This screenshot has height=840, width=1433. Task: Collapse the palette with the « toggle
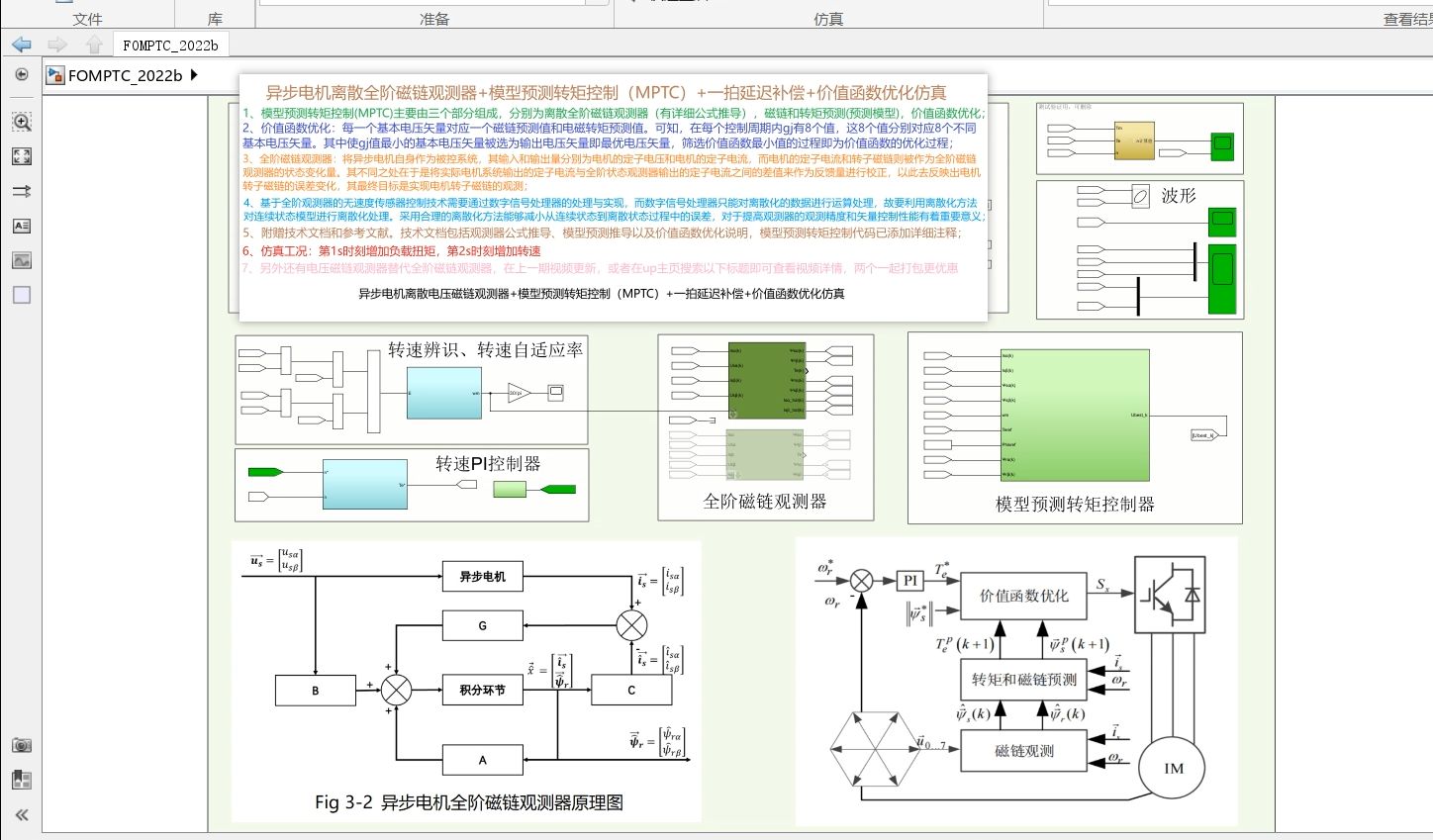click(x=22, y=815)
